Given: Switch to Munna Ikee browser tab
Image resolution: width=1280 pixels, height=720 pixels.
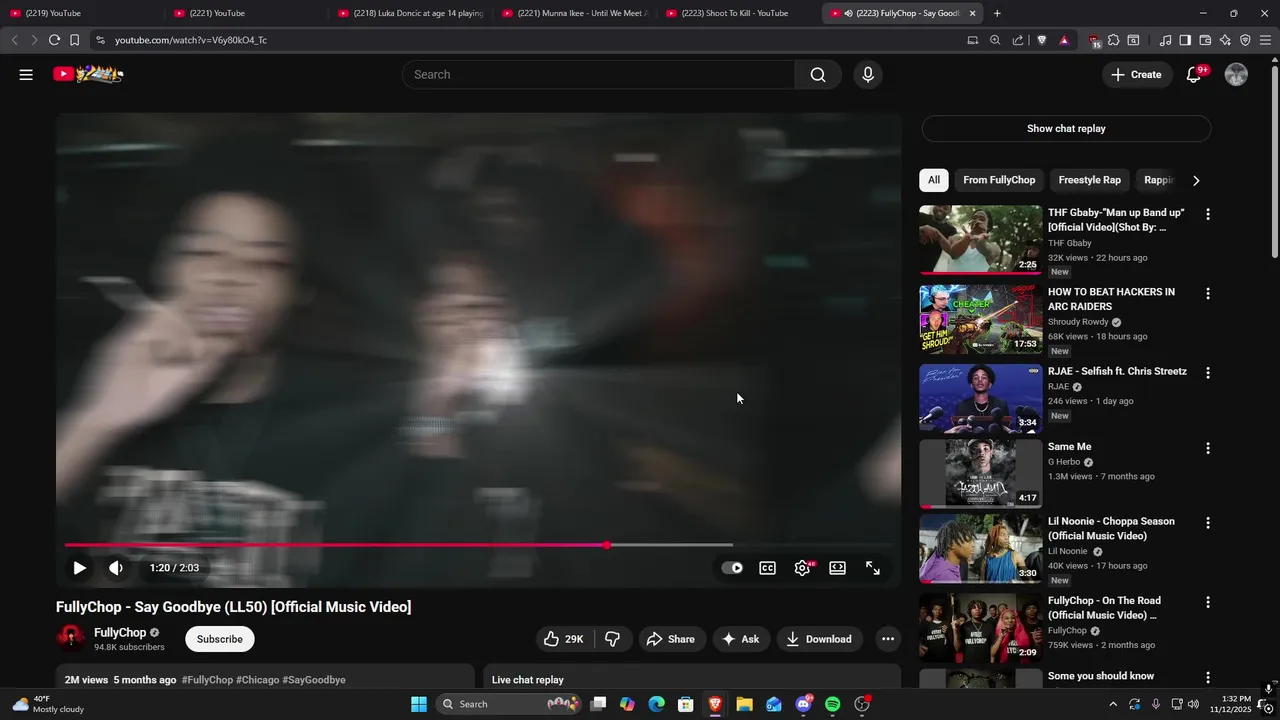Looking at the screenshot, I should click(575, 13).
